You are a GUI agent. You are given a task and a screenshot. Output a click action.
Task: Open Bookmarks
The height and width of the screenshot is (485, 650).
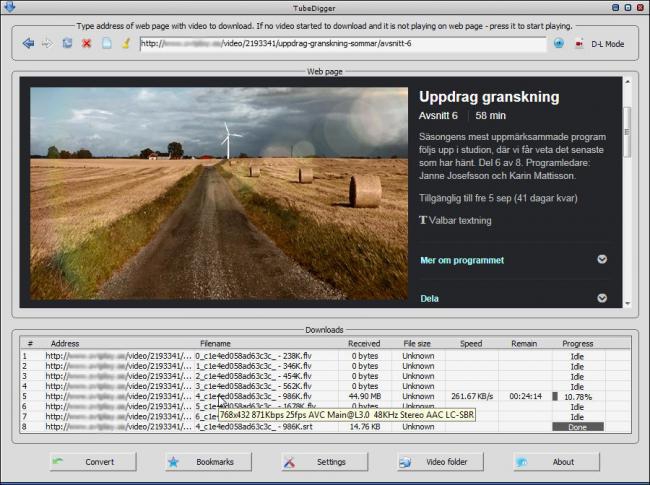point(207,462)
